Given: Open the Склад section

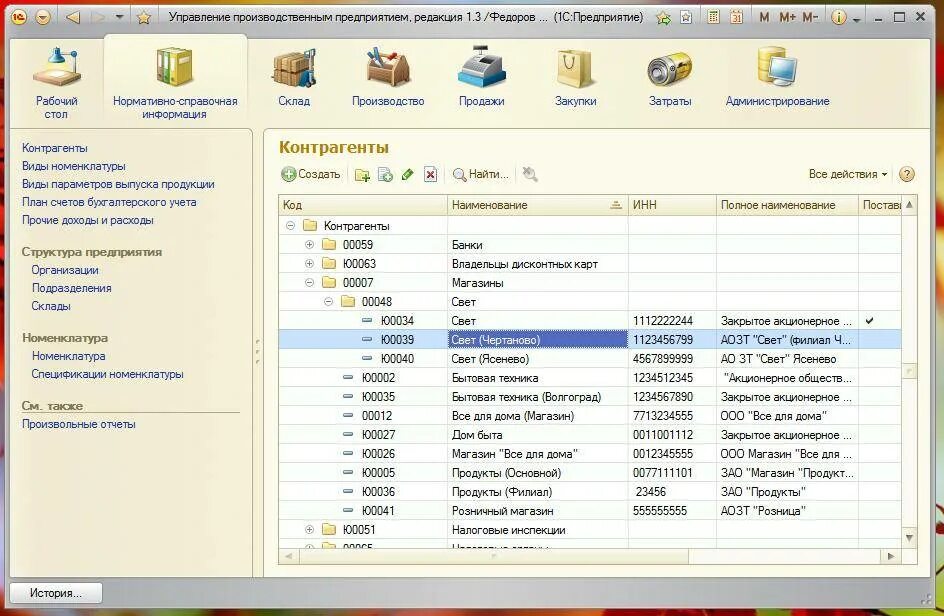Looking at the screenshot, I should point(294,77).
